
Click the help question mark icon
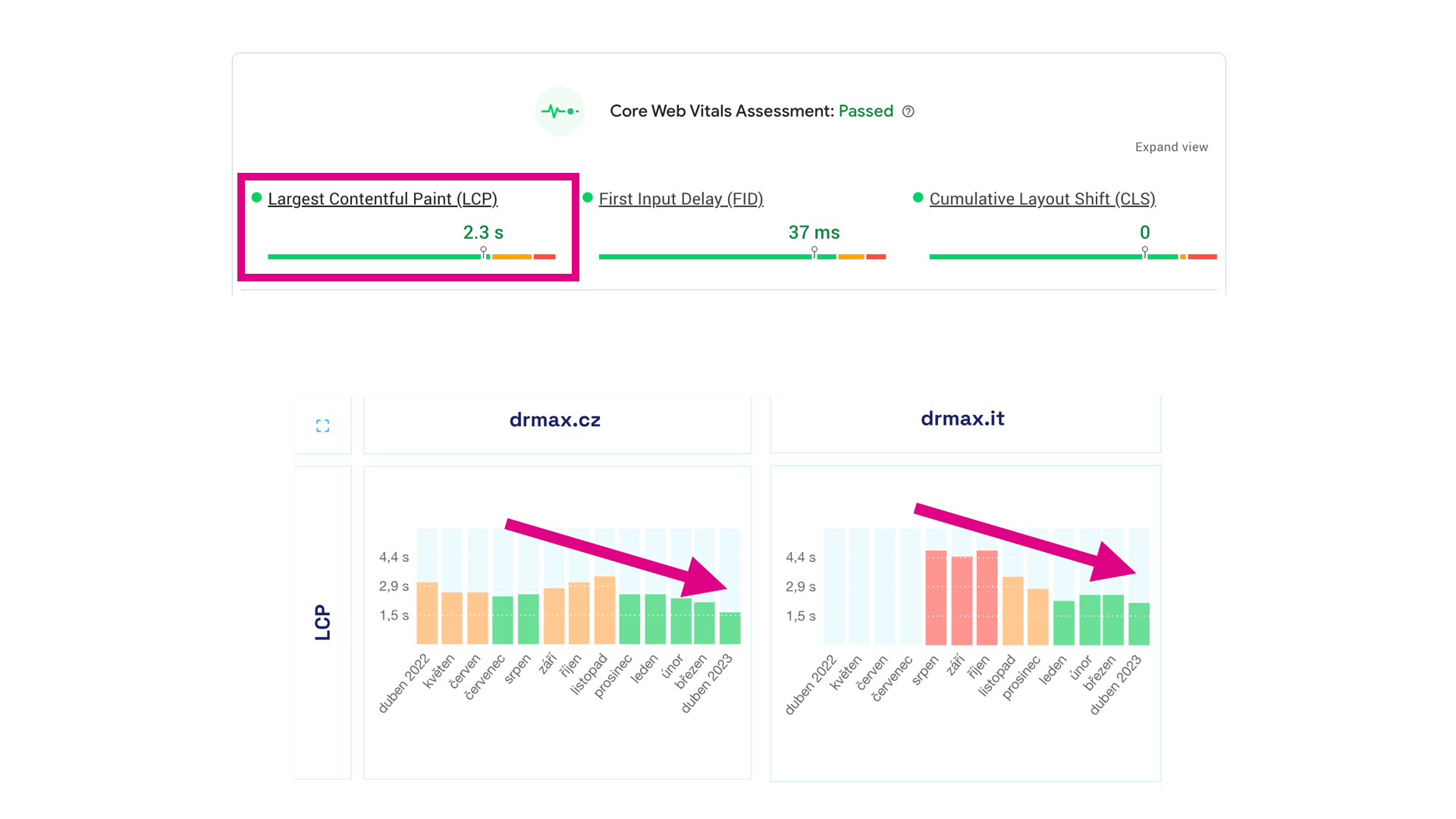click(x=908, y=111)
